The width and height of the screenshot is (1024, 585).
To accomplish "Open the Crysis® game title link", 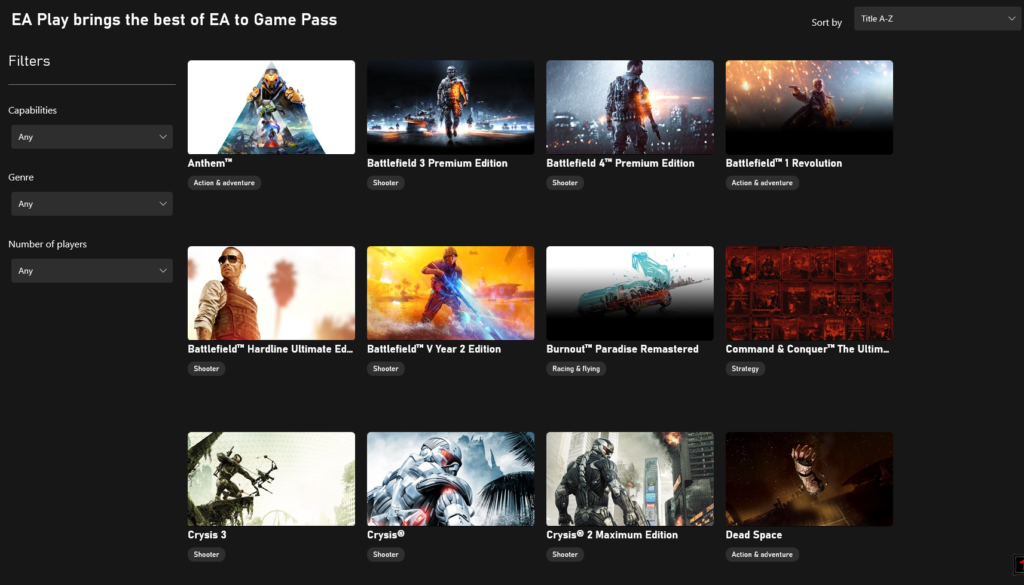I will click(x=385, y=535).
